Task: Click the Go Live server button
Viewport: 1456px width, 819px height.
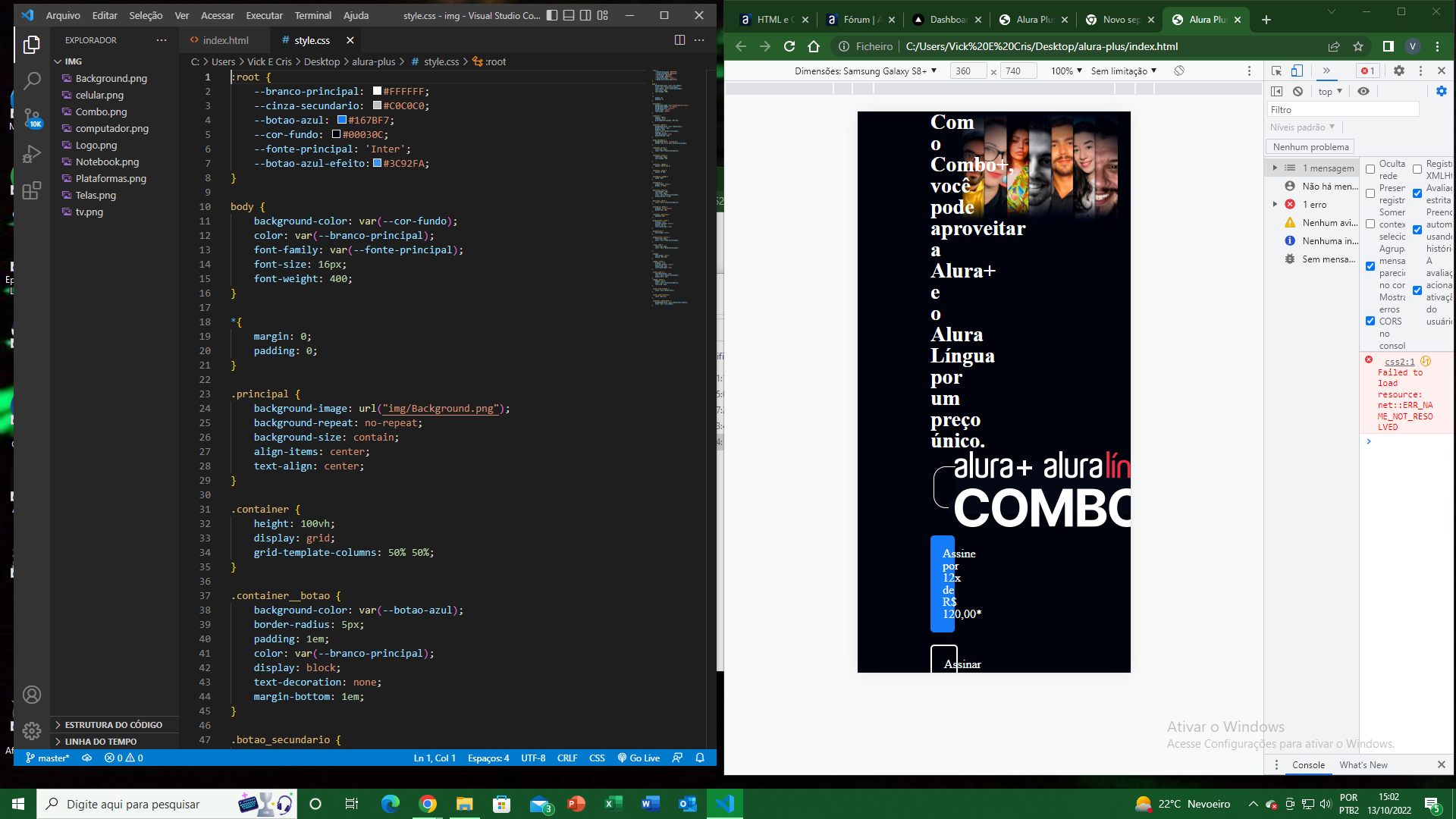Action: pos(639,758)
